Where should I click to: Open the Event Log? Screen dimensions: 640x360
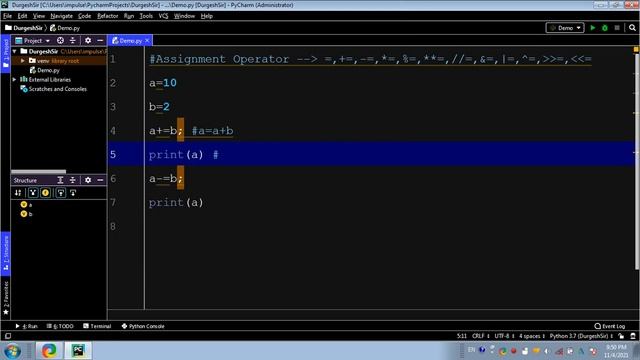coord(610,326)
